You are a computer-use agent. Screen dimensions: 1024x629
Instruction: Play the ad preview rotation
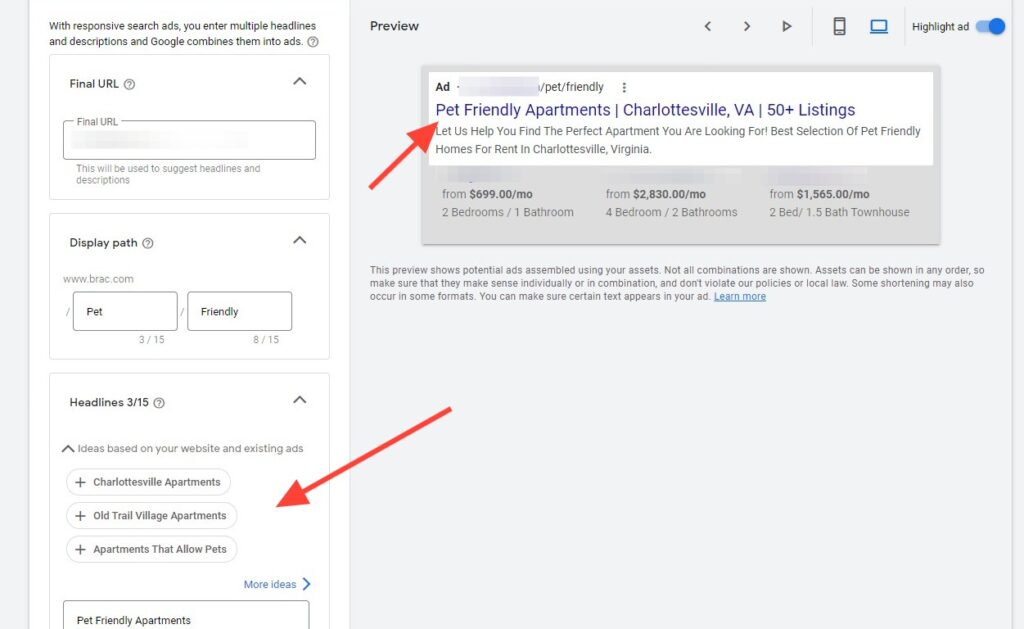click(x=787, y=26)
